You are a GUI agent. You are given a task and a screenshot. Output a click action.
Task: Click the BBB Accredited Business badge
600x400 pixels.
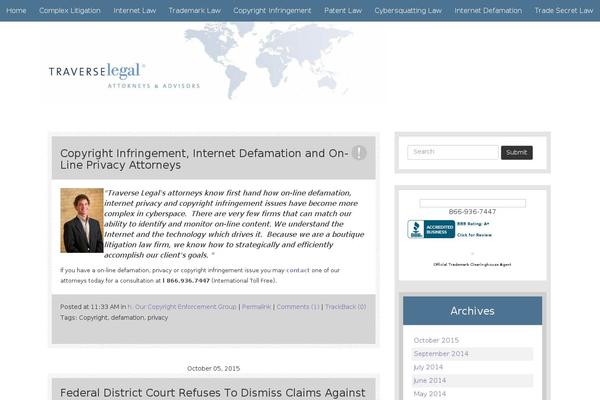tap(431, 229)
